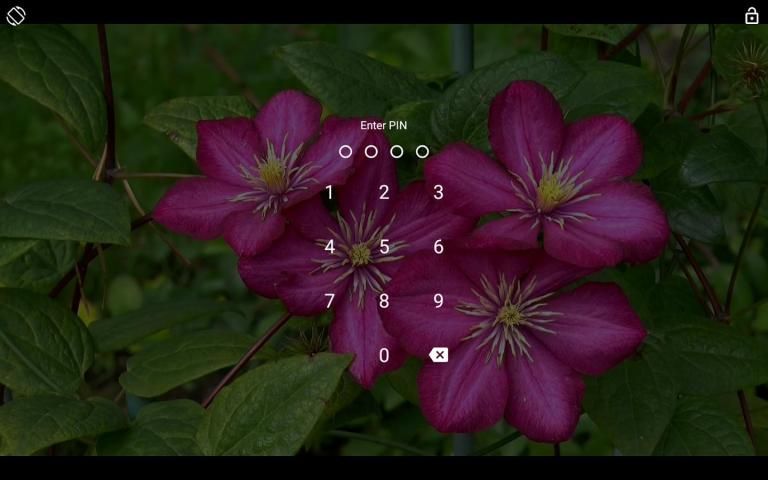Image resolution: width=768 pixels, height=480 pixels.
Task: Tap number 2 on the keypad
Action: (x=384, y=192)
